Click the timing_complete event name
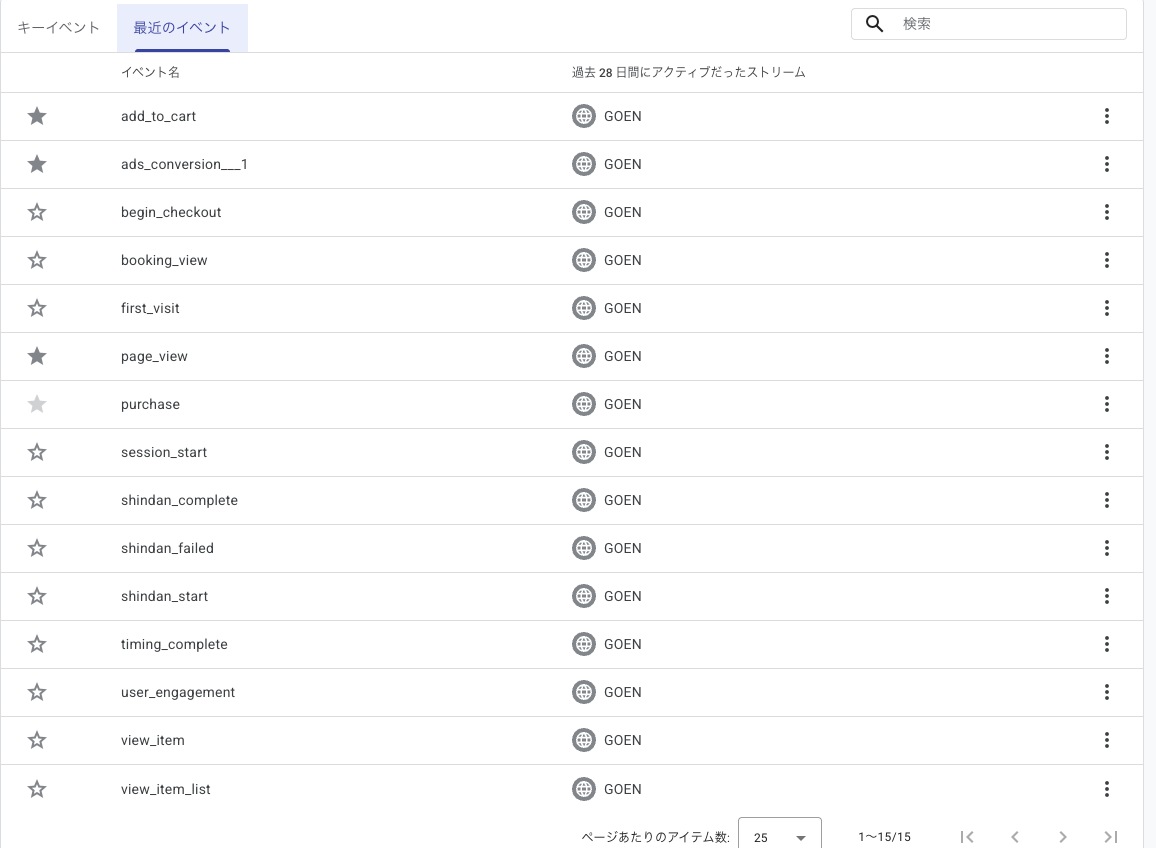The width and height of the screenshot is (1156, 848). point(174,644)
